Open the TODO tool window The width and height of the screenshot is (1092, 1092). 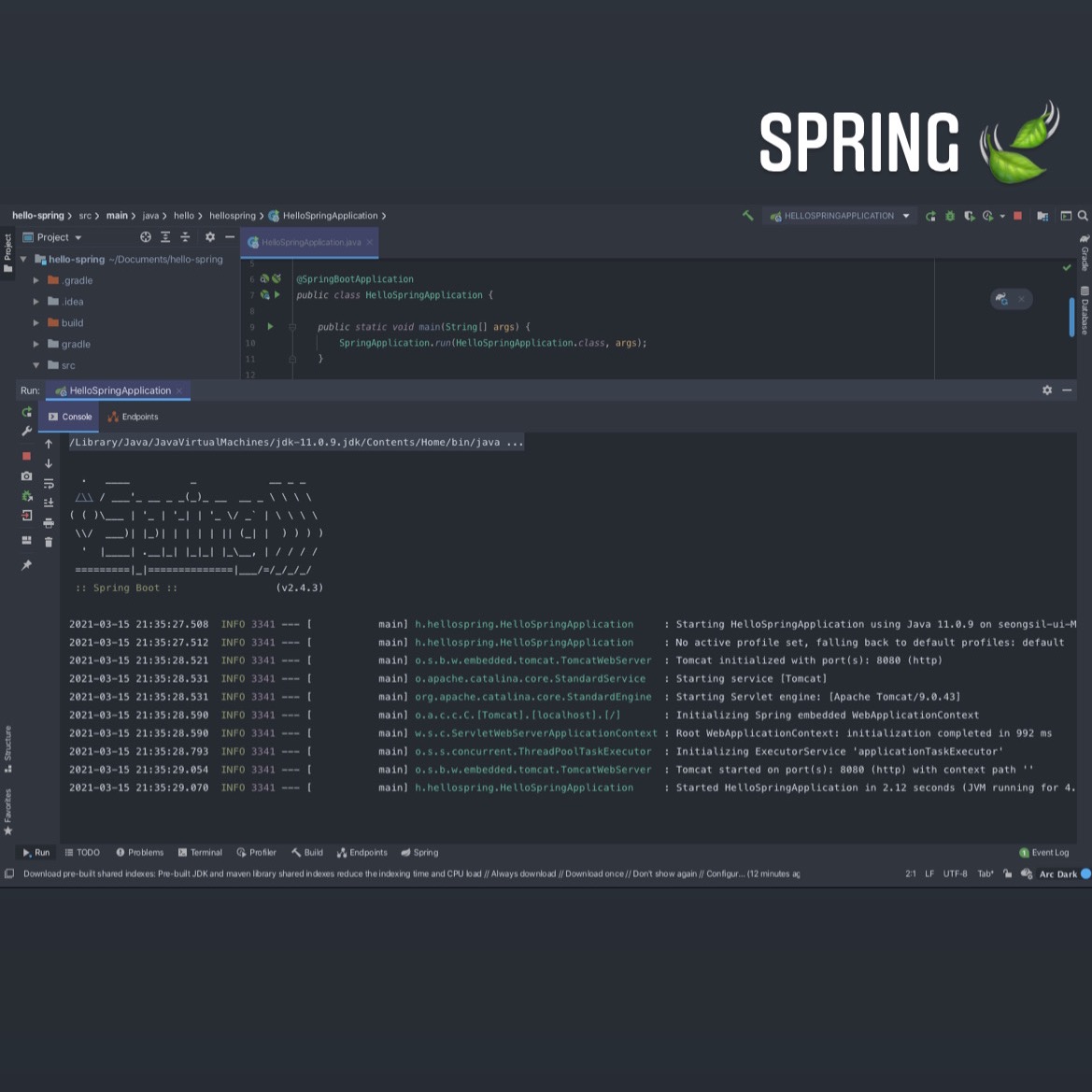[82, 853]
